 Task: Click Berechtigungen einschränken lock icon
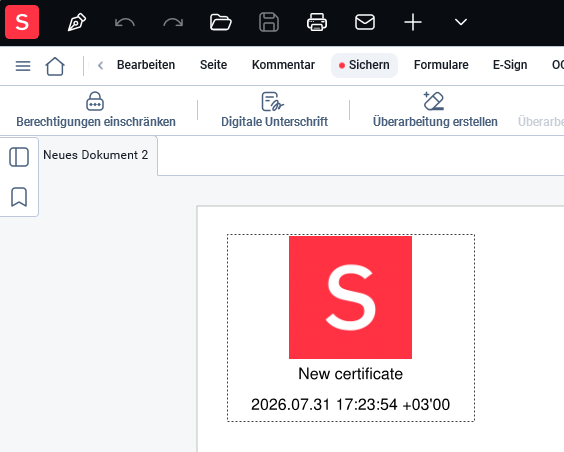(95, 101)
